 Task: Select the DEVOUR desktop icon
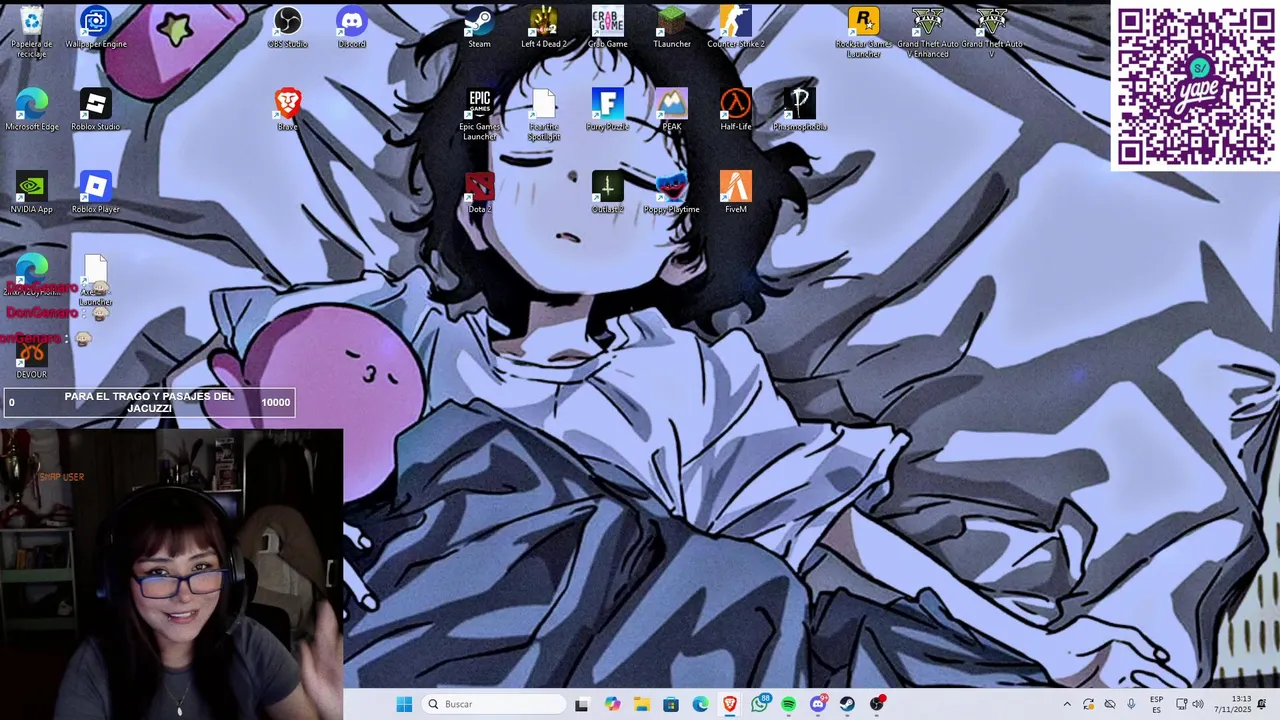tap(31, 360)
